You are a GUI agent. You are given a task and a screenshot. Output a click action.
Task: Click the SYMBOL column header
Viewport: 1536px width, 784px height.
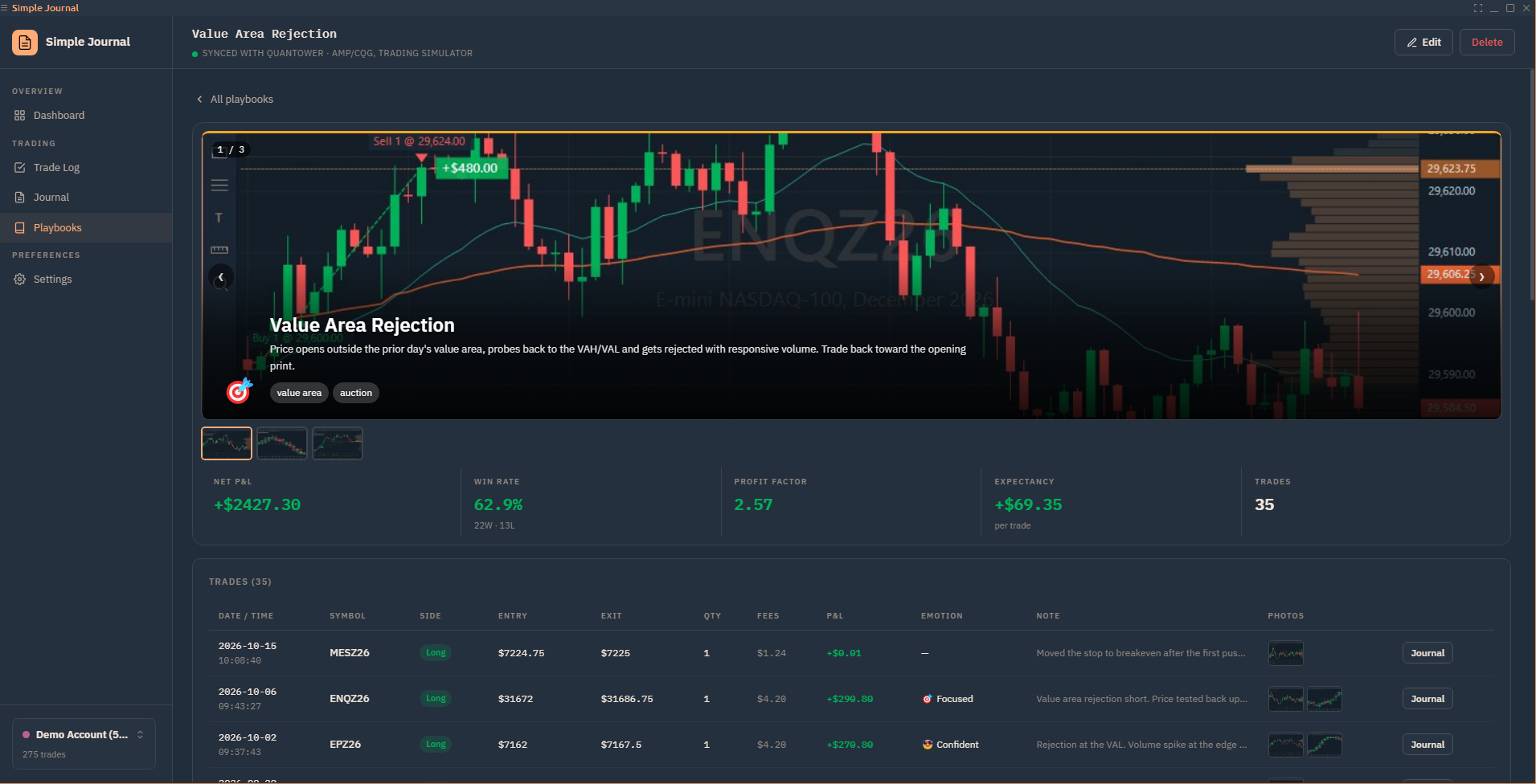(347, 616)
